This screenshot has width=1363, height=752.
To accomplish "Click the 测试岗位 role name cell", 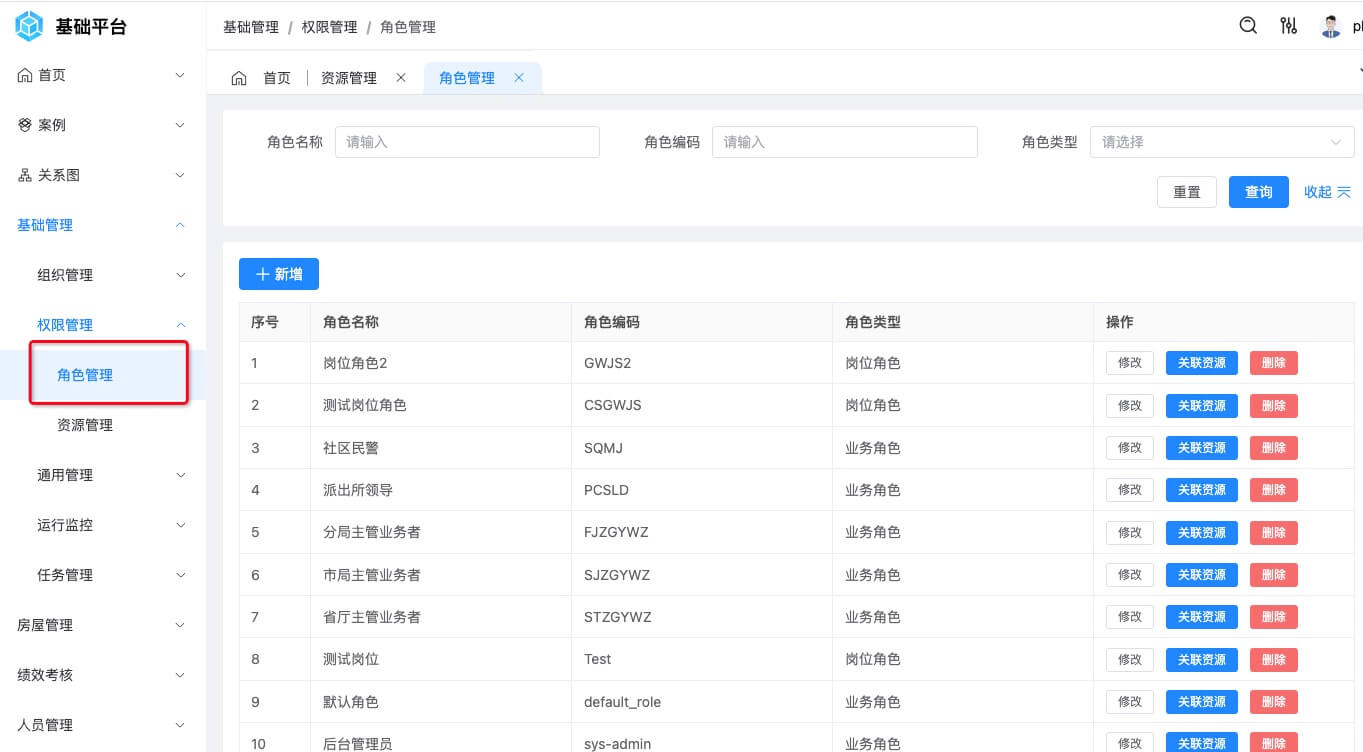I will tap(441, 659).
